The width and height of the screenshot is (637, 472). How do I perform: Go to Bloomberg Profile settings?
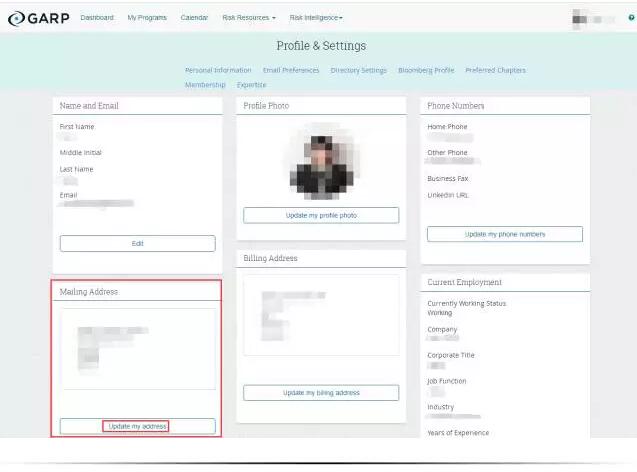tap(426, 70)
